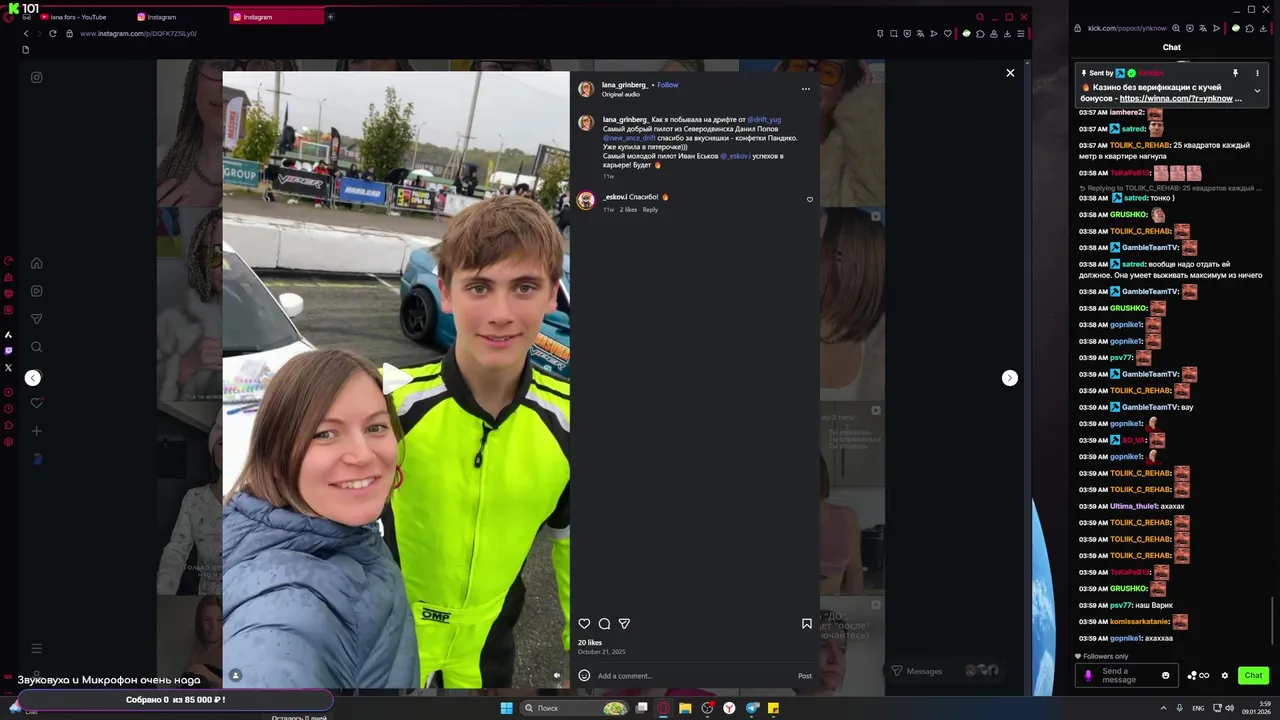Image resolution: width=1280 pixels, height=720 pixels.
Task: Open pinned message three-dot options
Action: (1257, 73)
